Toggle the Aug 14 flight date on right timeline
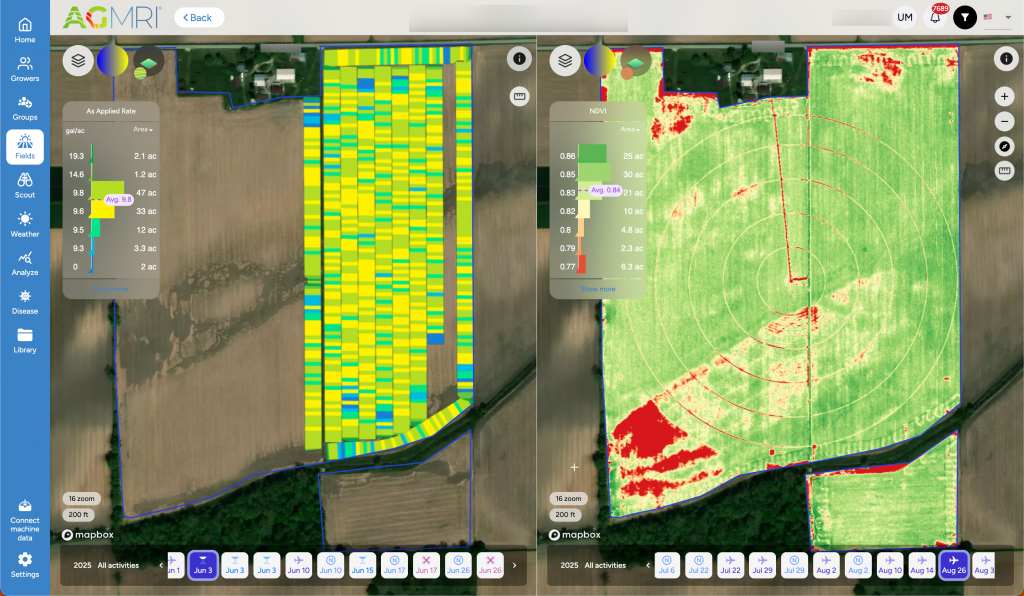1024x596 pixels. coord(922,566)
